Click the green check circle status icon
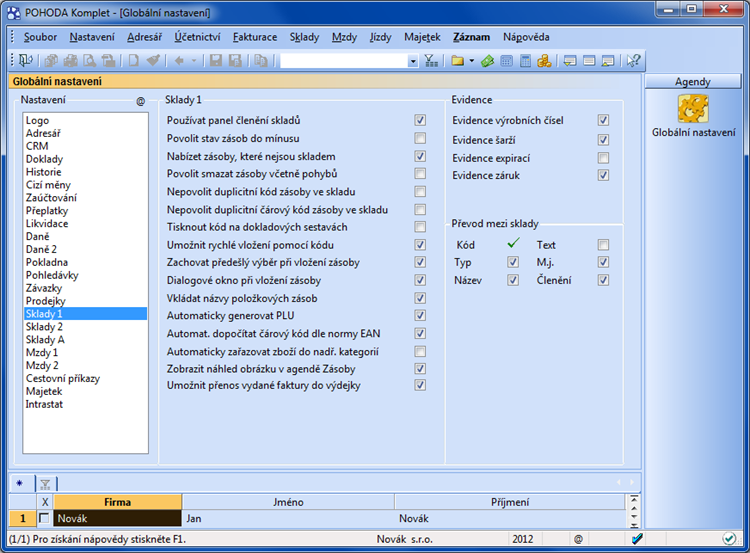Viewport: 750px width, 553px height. tap(729, 539)
